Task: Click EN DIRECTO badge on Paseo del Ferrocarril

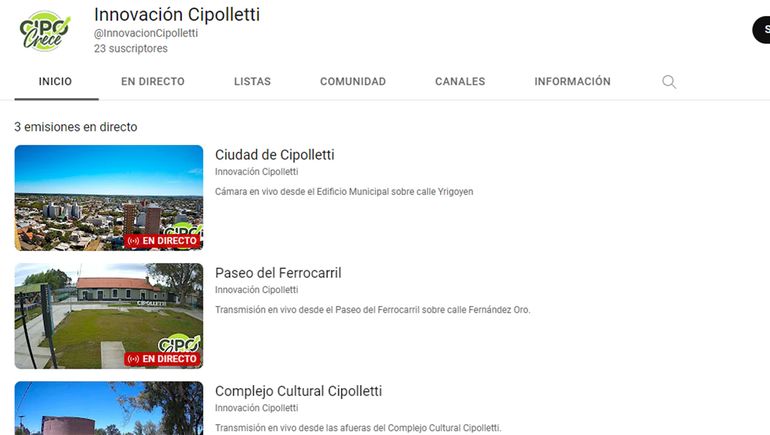Action: click(163, 359)
